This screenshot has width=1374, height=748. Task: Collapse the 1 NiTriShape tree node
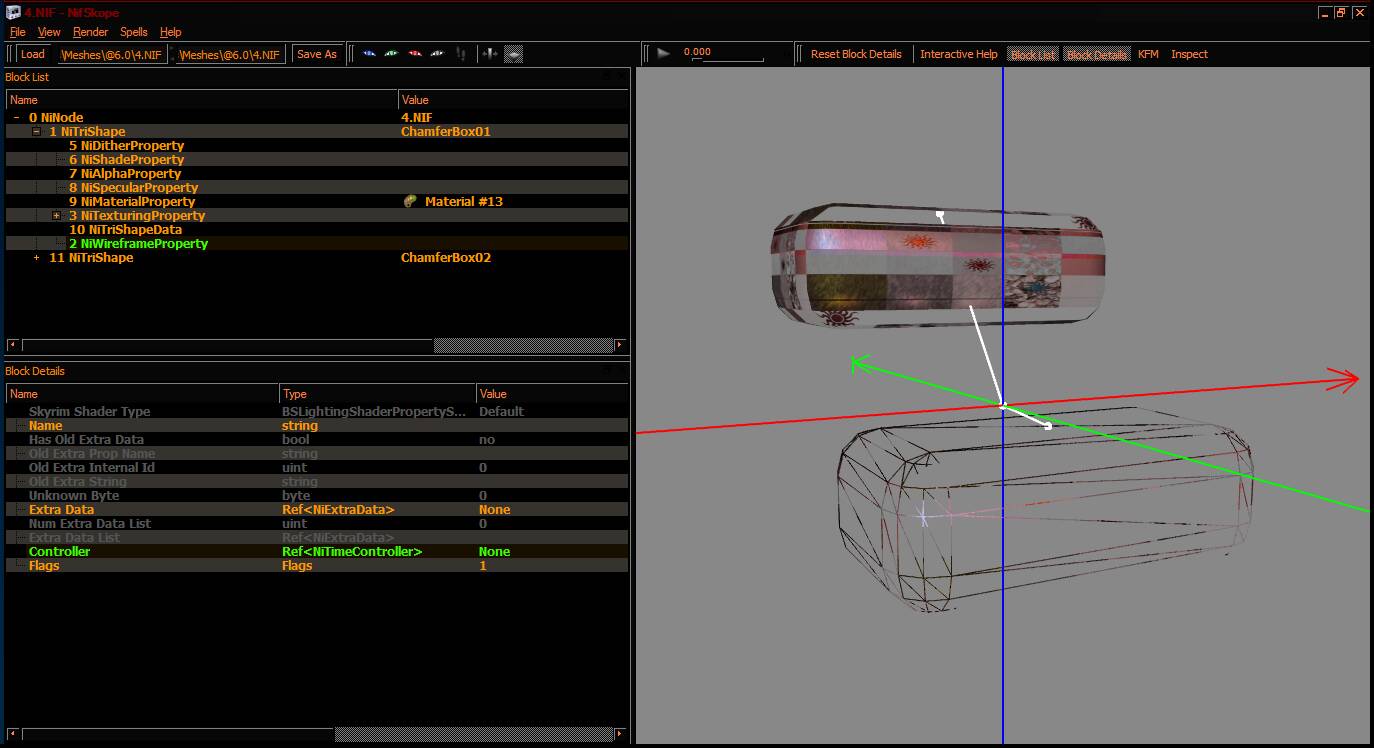coord(37,131)
